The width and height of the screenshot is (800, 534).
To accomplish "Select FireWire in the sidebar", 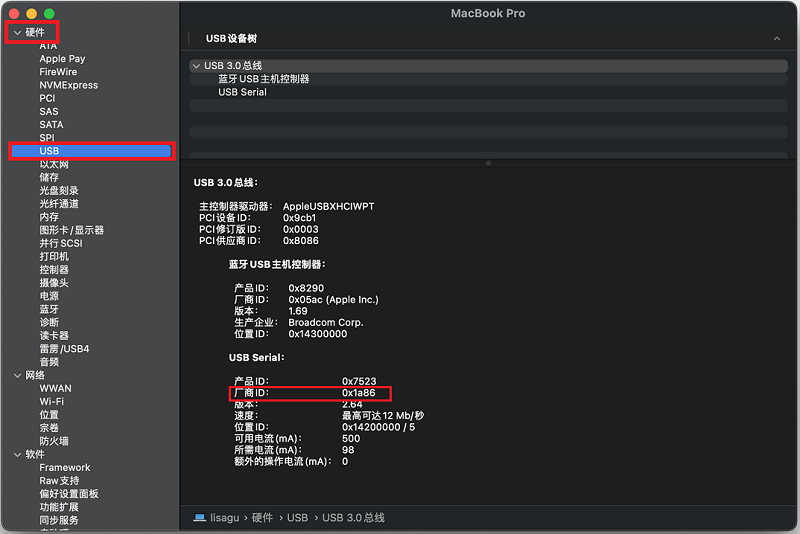I will 58,72.
